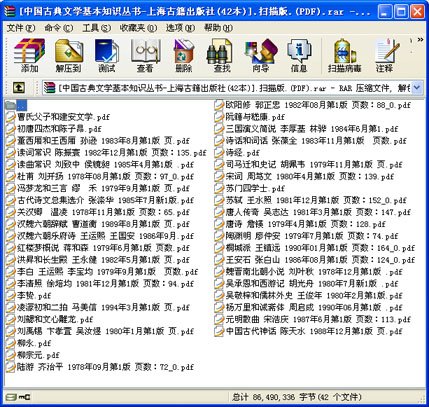Select file 柳宗元.pdf
The height and width of the screenshot is (407, 429).
click(x=33, y=355)
